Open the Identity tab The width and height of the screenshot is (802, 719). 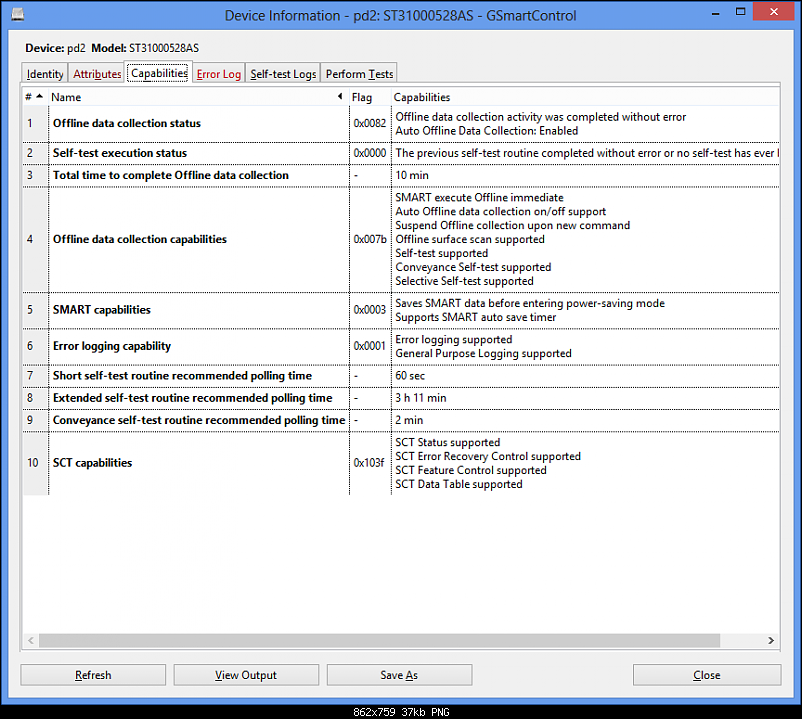coord(44,74)
